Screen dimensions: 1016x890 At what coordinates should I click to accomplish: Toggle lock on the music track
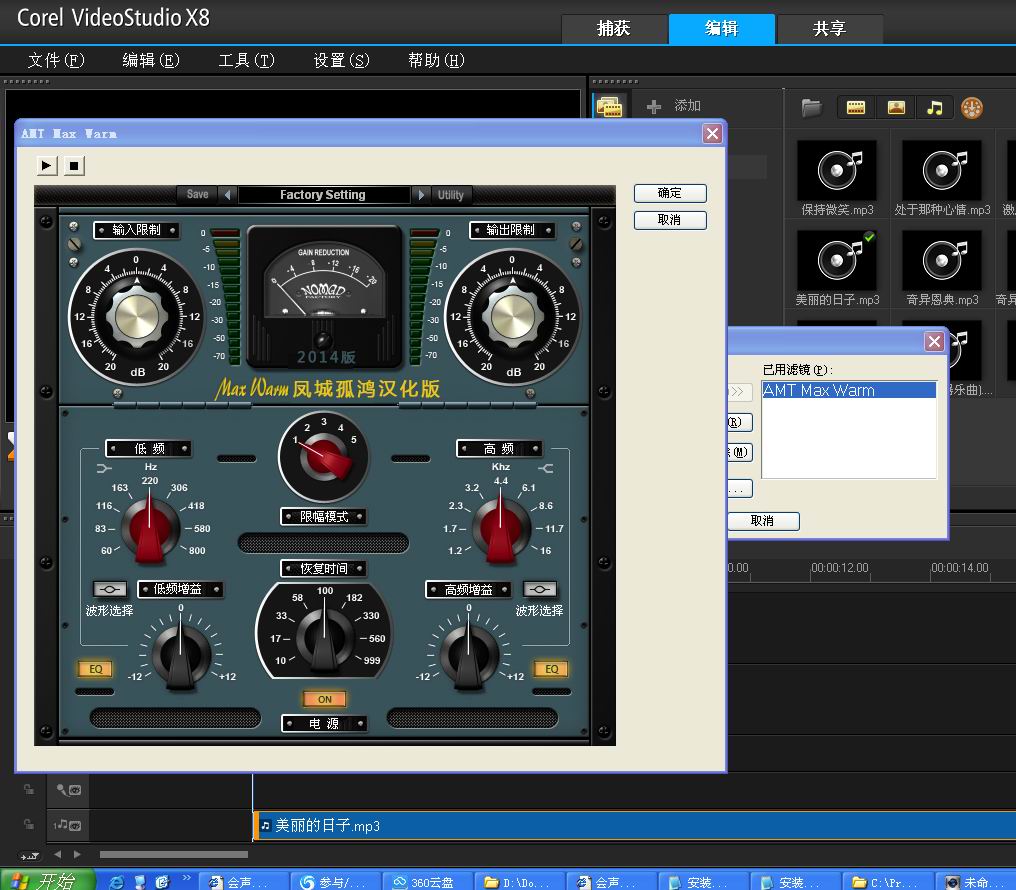click(x=29, y=825)
